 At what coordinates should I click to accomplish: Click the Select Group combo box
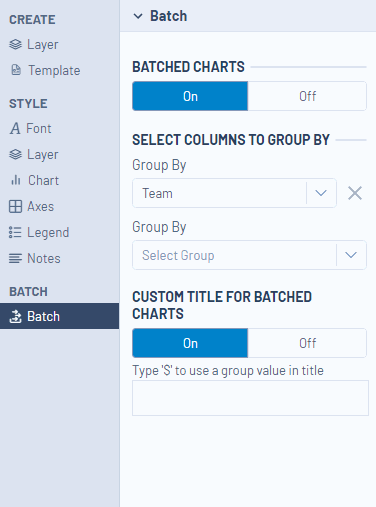pyautogui.click(x=249, y=255)
